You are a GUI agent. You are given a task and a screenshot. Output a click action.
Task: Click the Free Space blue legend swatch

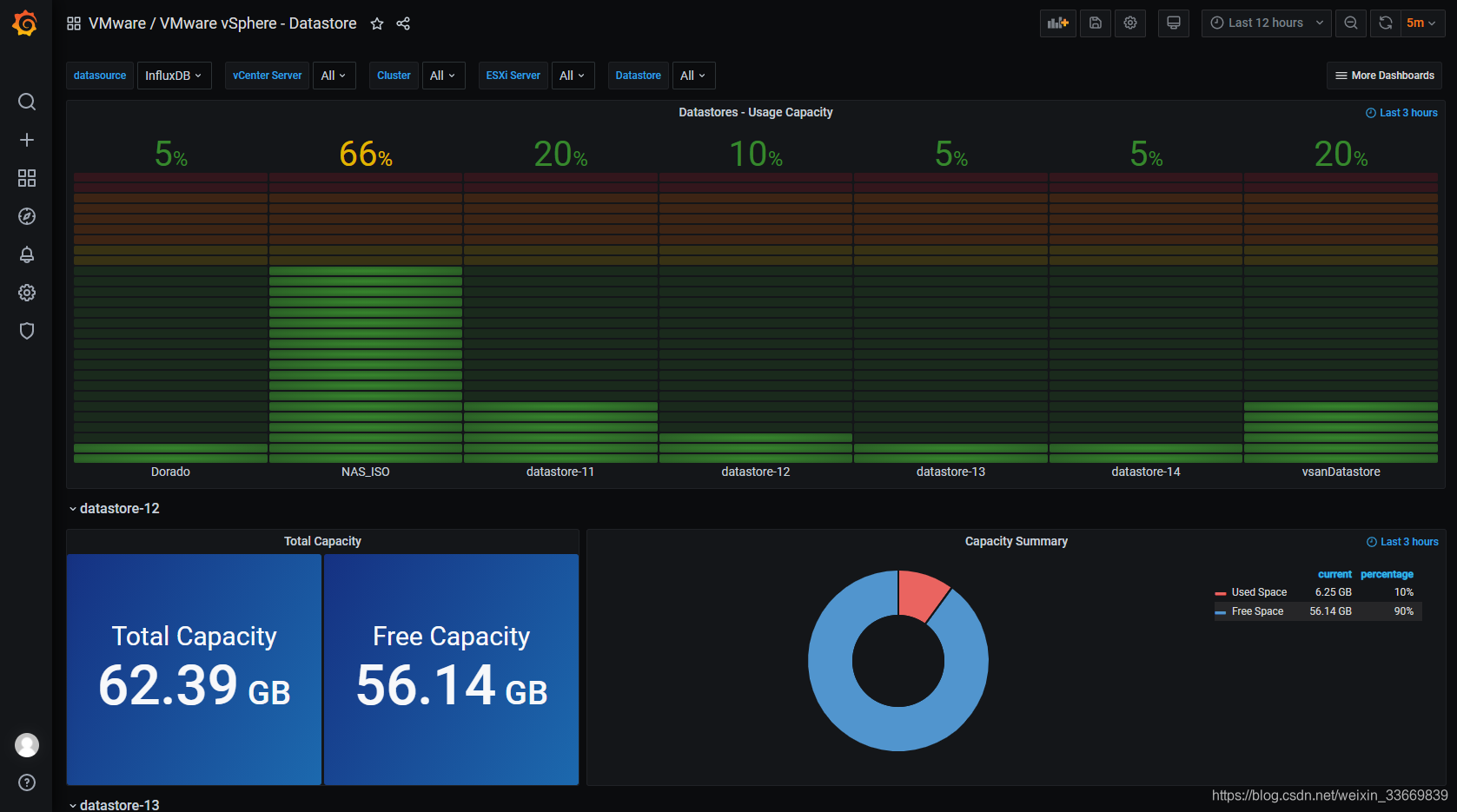1221,612
